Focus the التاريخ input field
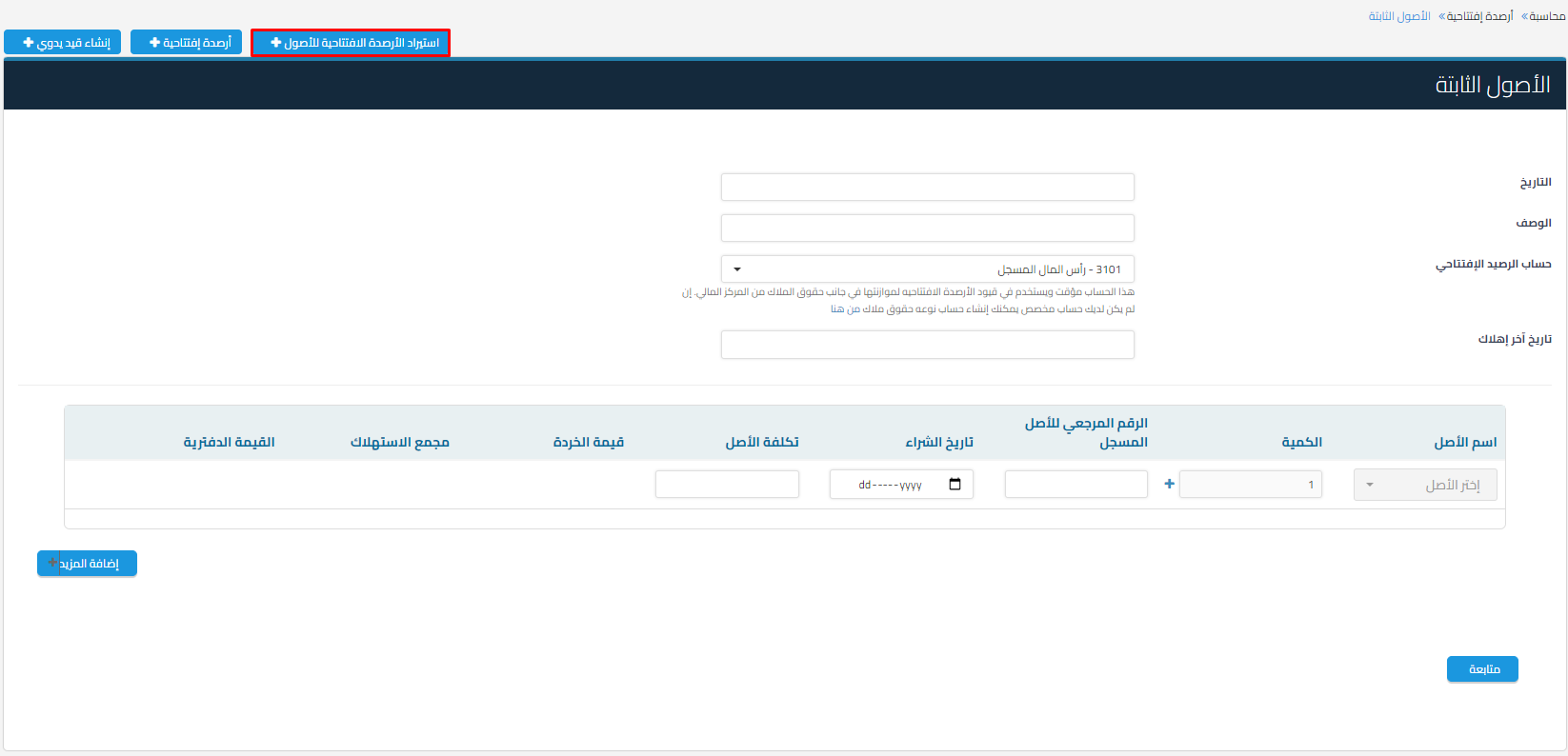This screenshot has height=756, width=1568. point(927,187)
